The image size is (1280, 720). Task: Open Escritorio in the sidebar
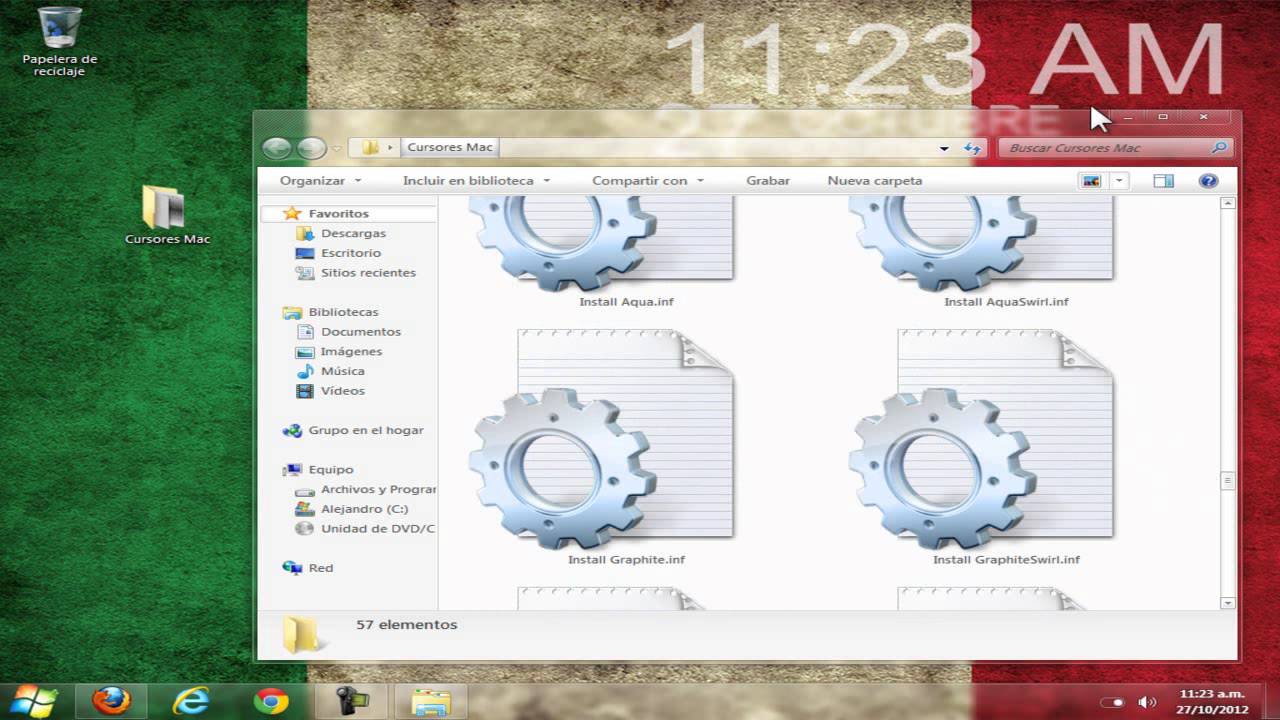pos(351,253)
